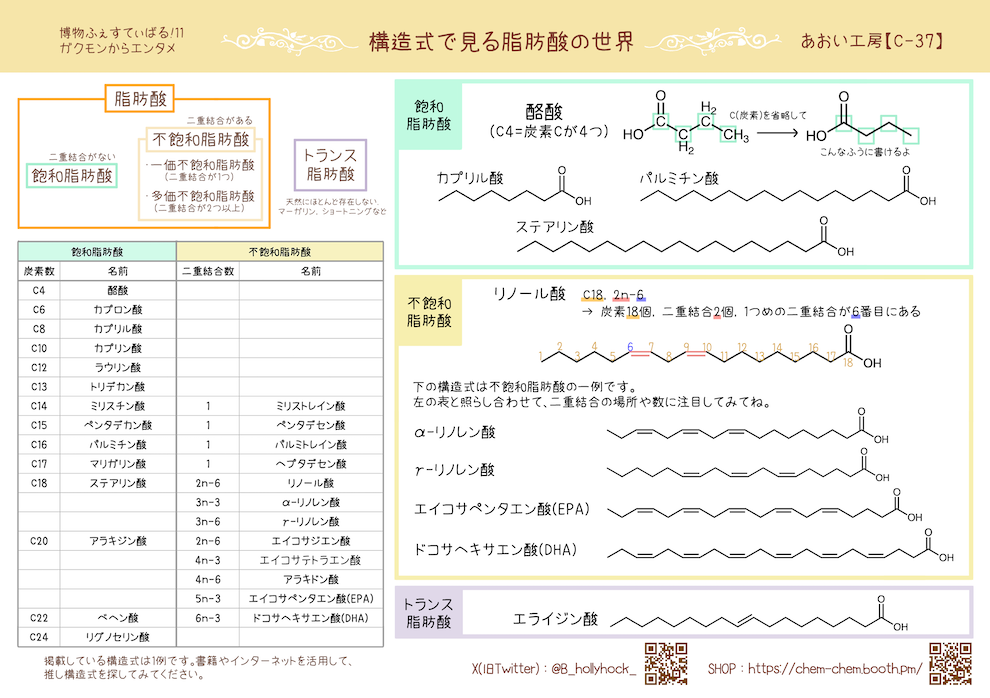This screenshot has height=698, width=990.
Task: Open the SHOP link chem-chem.booth.pm
Action: click(x=815, y=668)
